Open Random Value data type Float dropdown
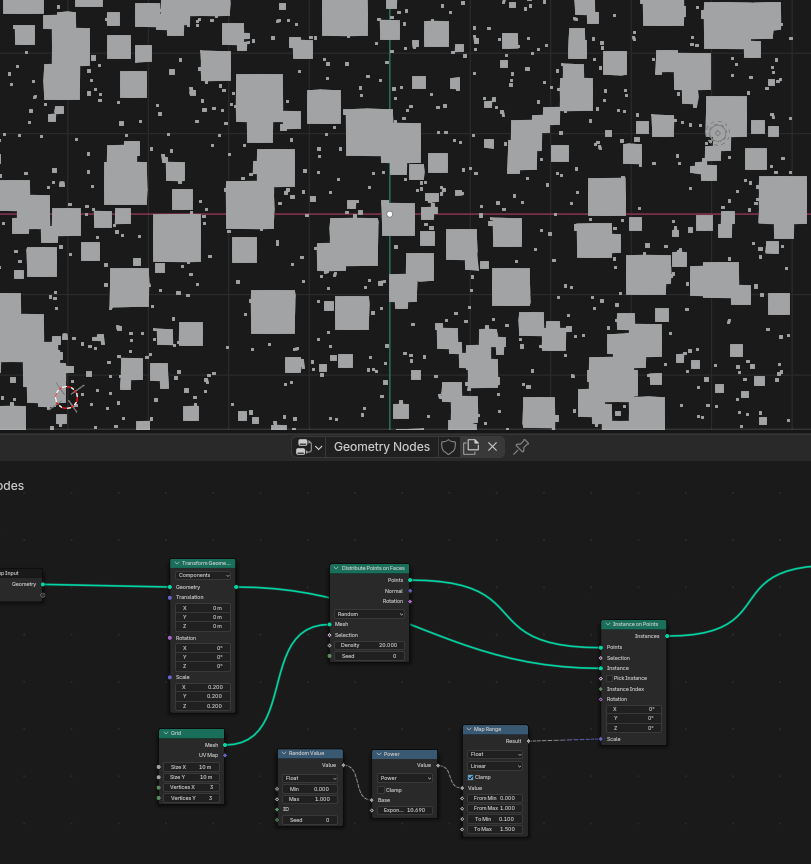The image size is (811, 864). (x=310, y=778)
